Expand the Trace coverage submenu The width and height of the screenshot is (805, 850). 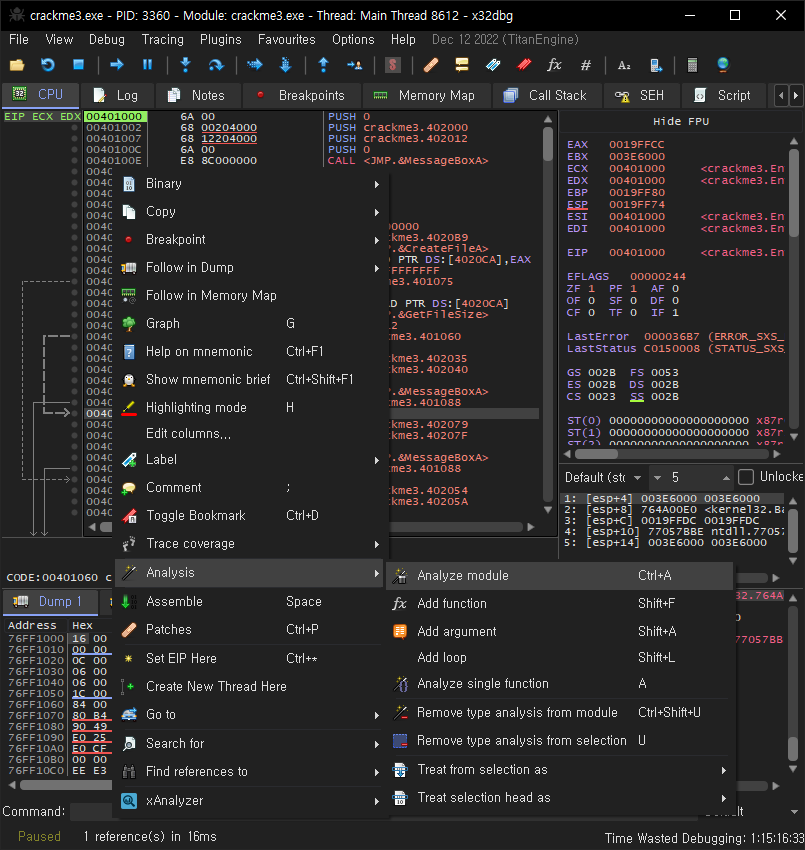(x=250, y=544)
